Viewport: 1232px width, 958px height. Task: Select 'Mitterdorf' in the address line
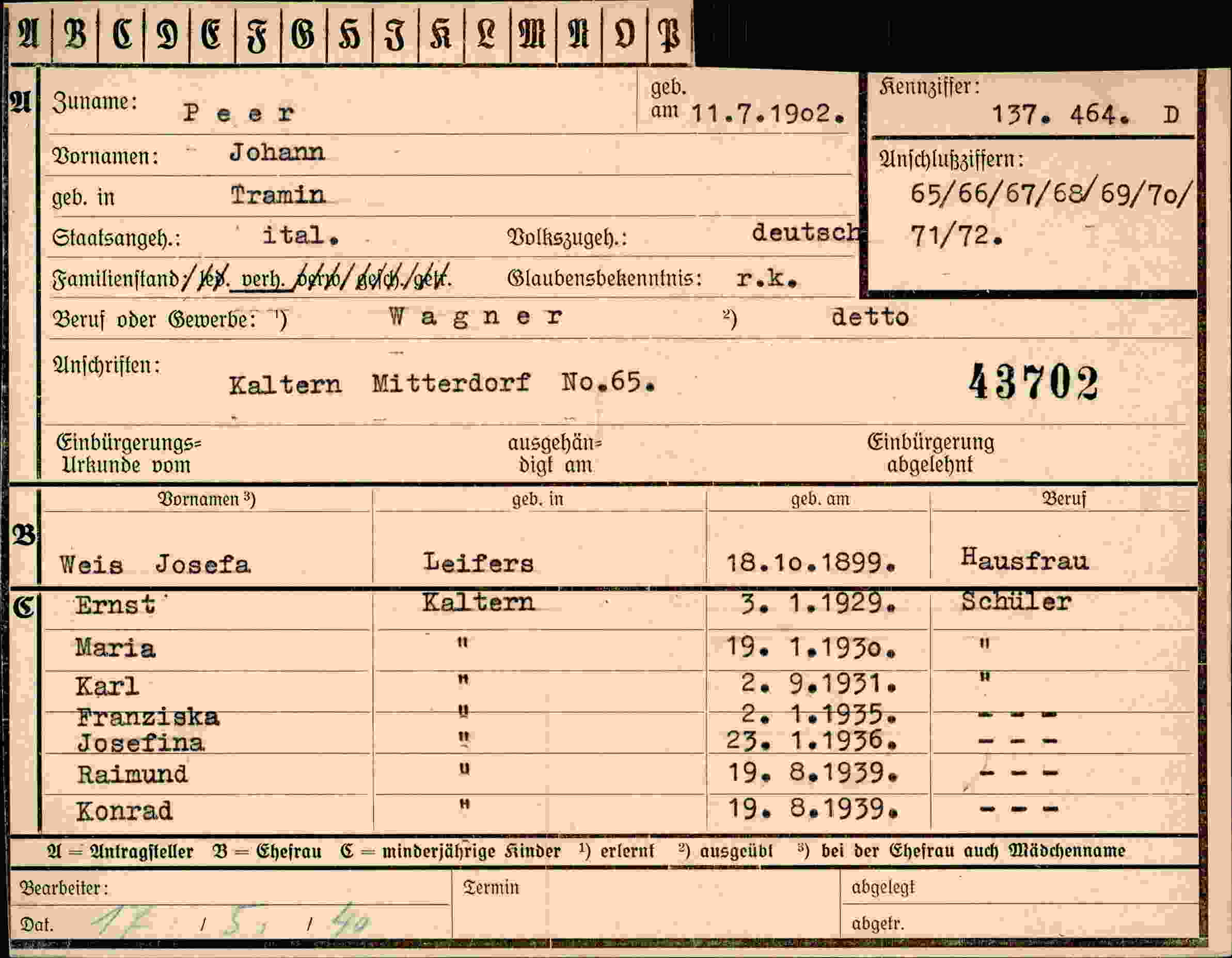451,383
